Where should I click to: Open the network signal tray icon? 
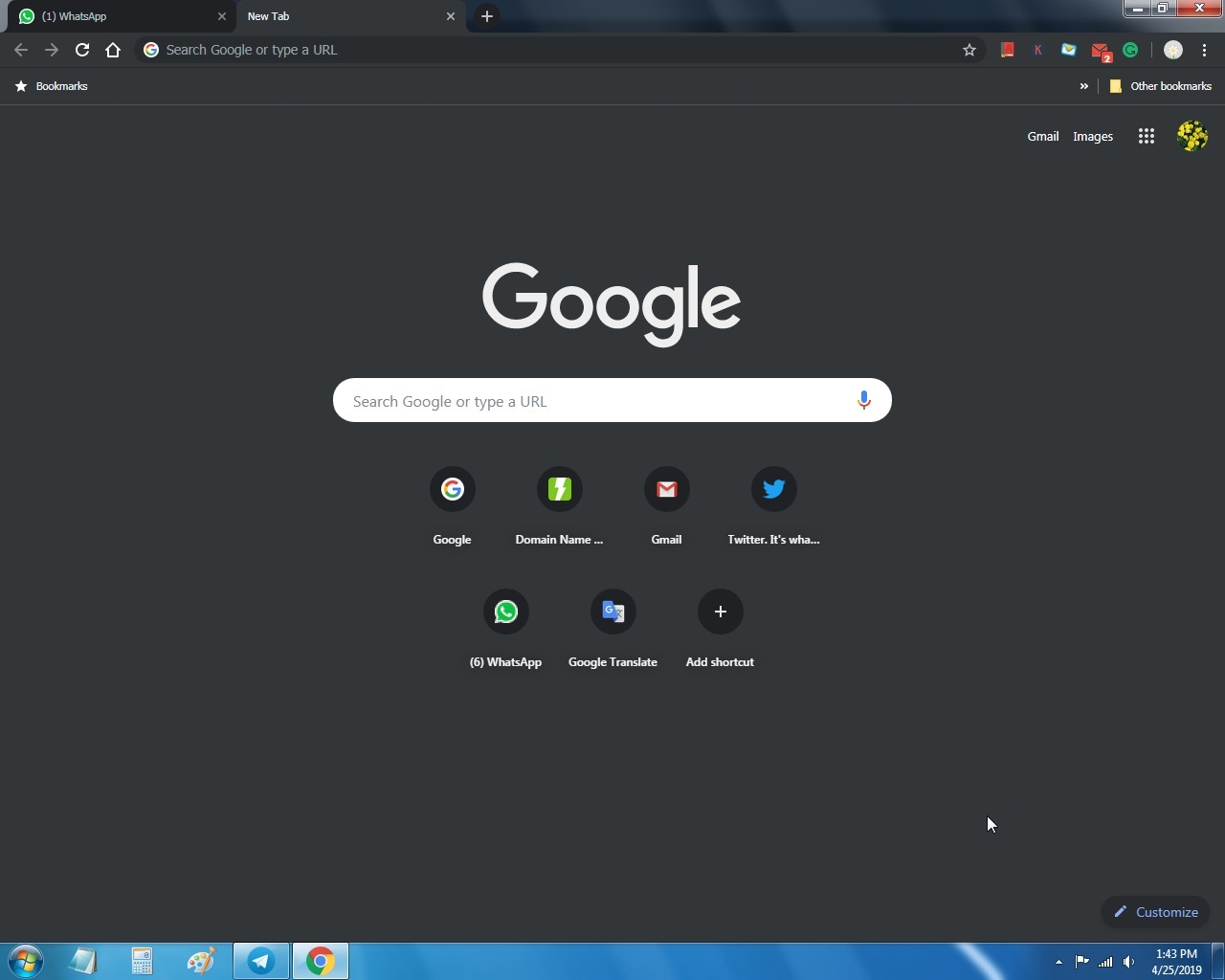(1105, 962)
